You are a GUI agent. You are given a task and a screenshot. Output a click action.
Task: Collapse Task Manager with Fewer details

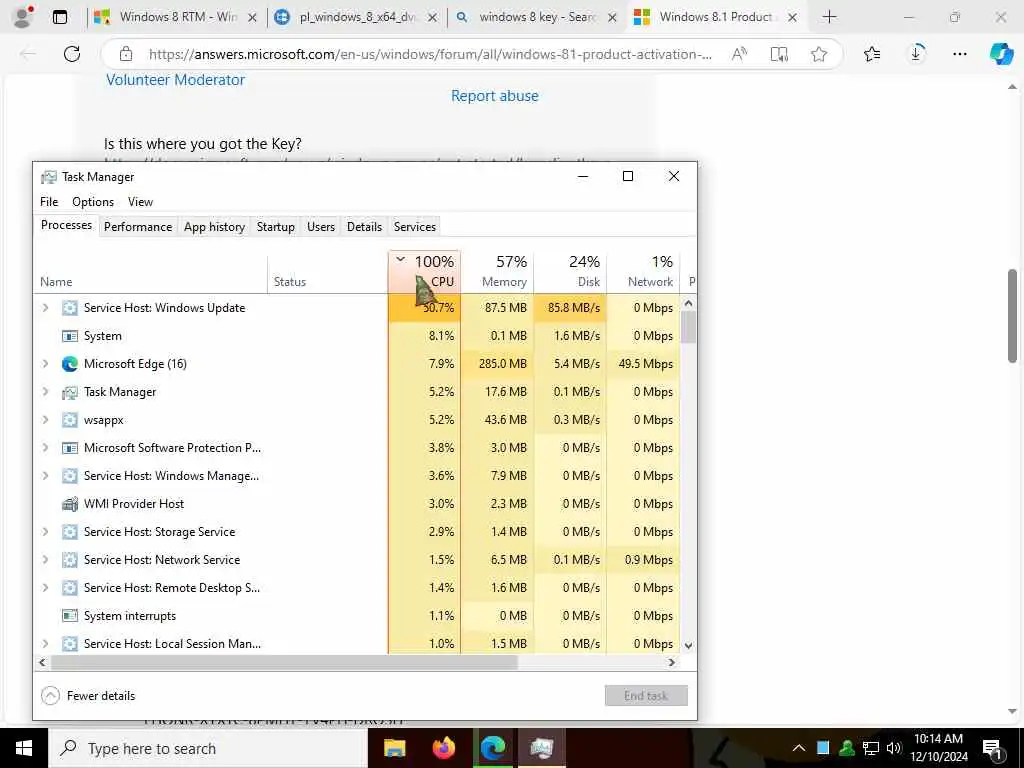(88, 696)
